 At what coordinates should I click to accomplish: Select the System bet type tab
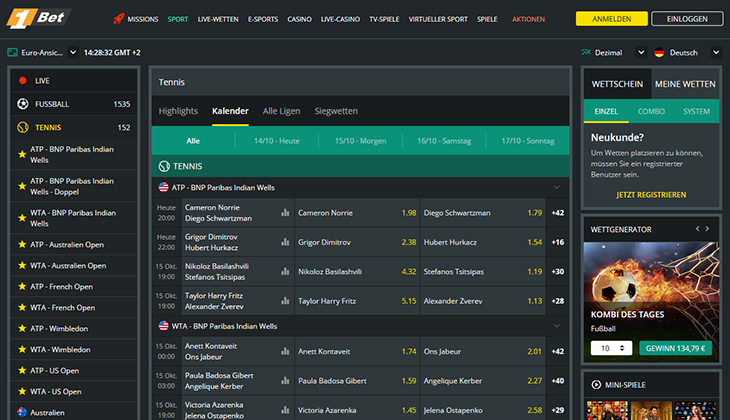pyautogui.click(x=696, y=111)
